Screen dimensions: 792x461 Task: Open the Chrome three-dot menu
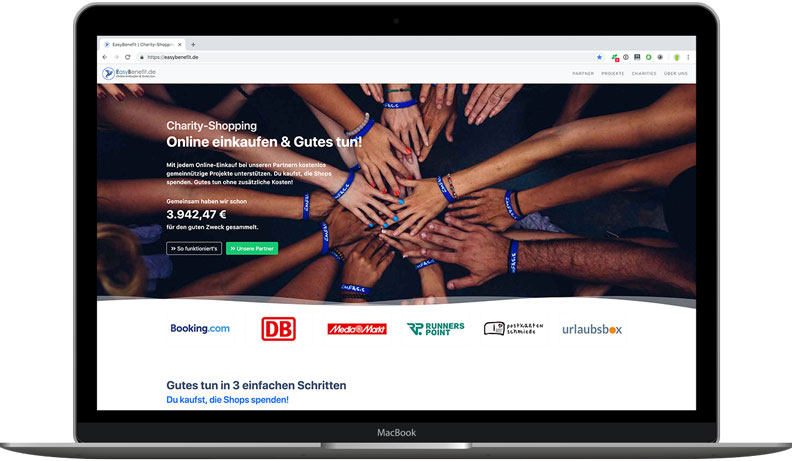[688, 57]
